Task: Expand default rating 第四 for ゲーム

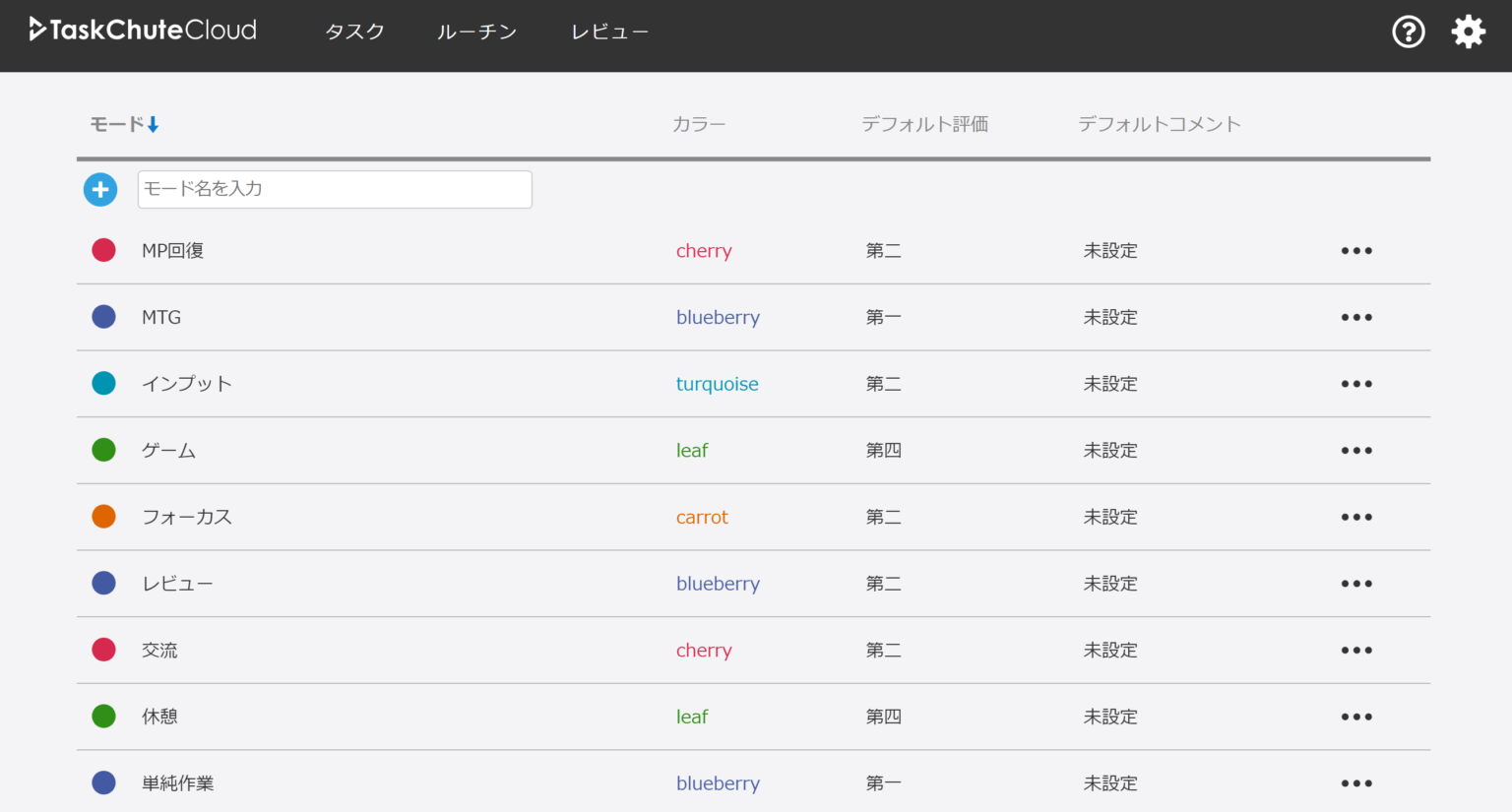Action: [x=883, y=451]
